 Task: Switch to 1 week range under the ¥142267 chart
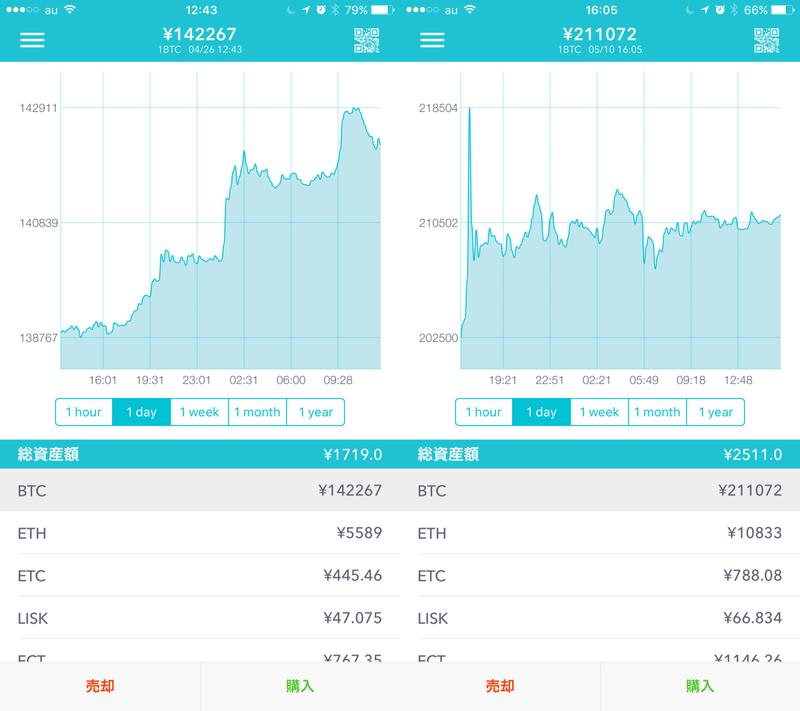(x=199, y=412)
